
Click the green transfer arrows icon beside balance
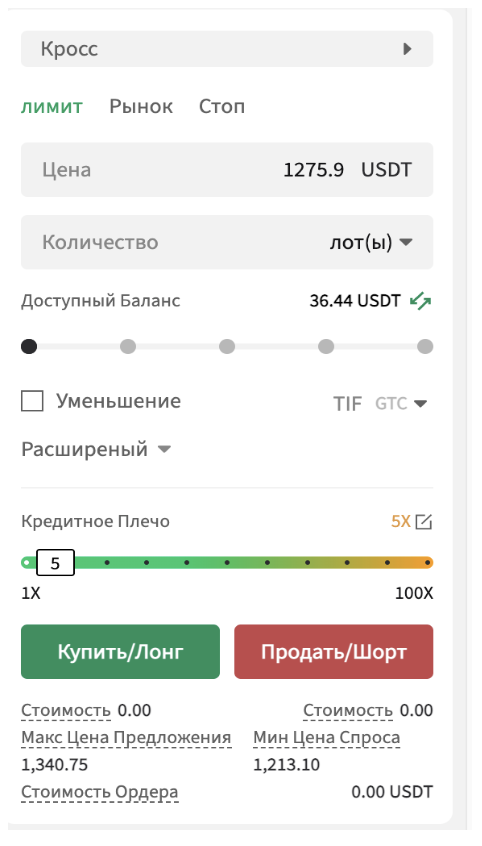click(x=420, y=301)
